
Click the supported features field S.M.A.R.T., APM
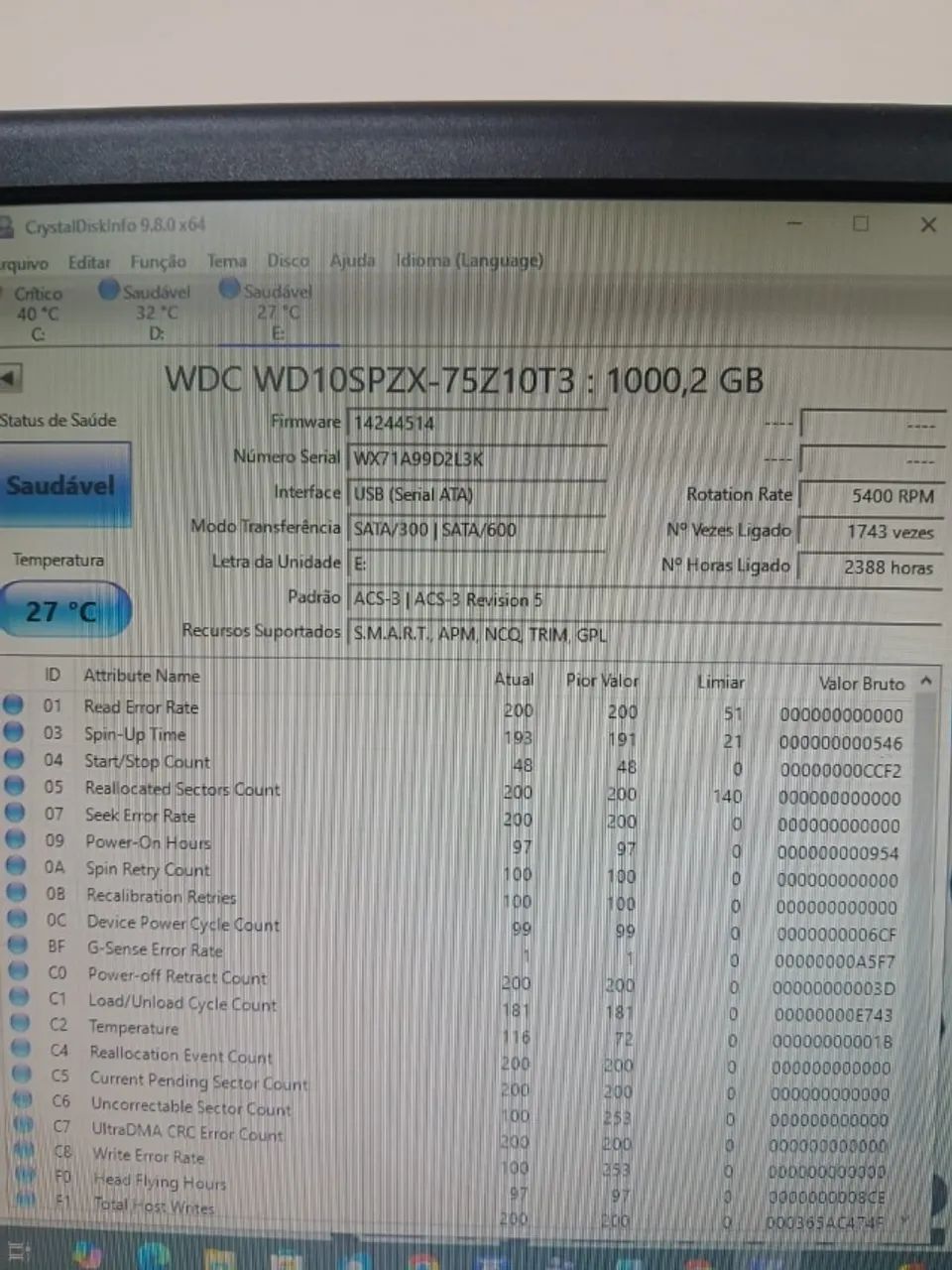point(644,635)
